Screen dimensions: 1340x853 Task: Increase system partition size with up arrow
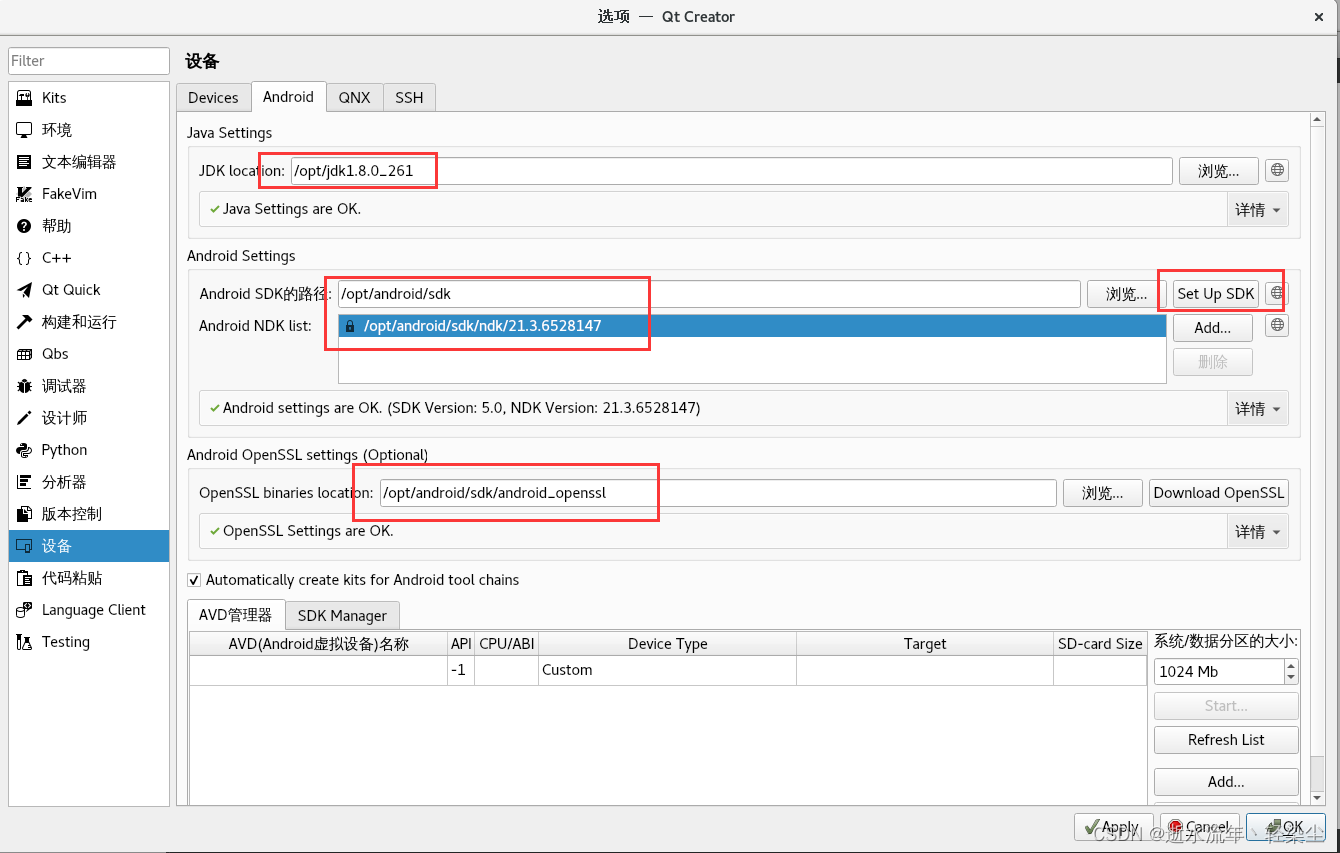point(1291,665)
